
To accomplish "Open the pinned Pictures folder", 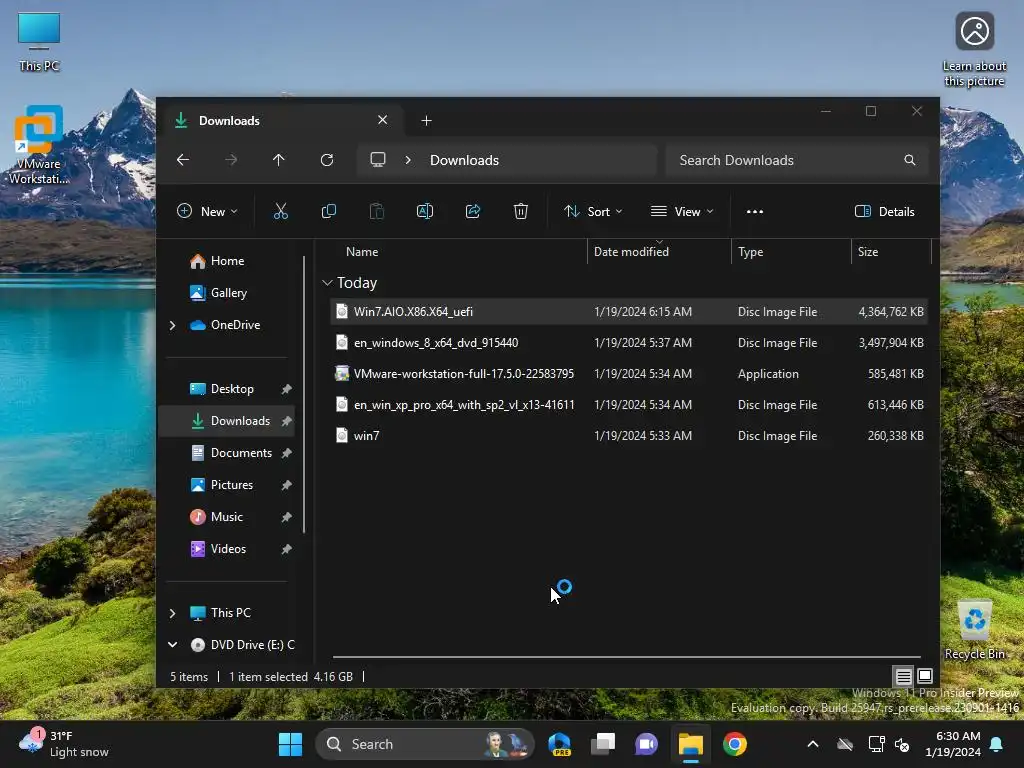I will (232, 485).
